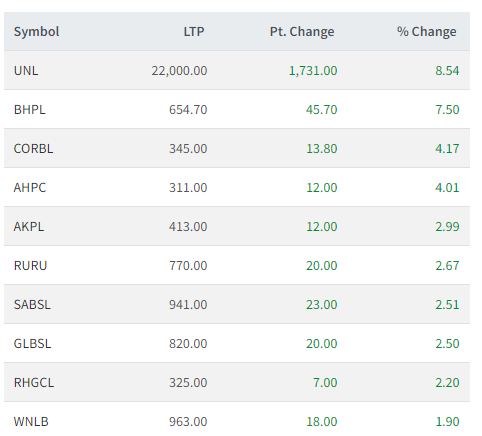Image resolution: width=482 pixels, height=436 pixels.
Task: Sort by % Change column header
Action: (427, 32)
